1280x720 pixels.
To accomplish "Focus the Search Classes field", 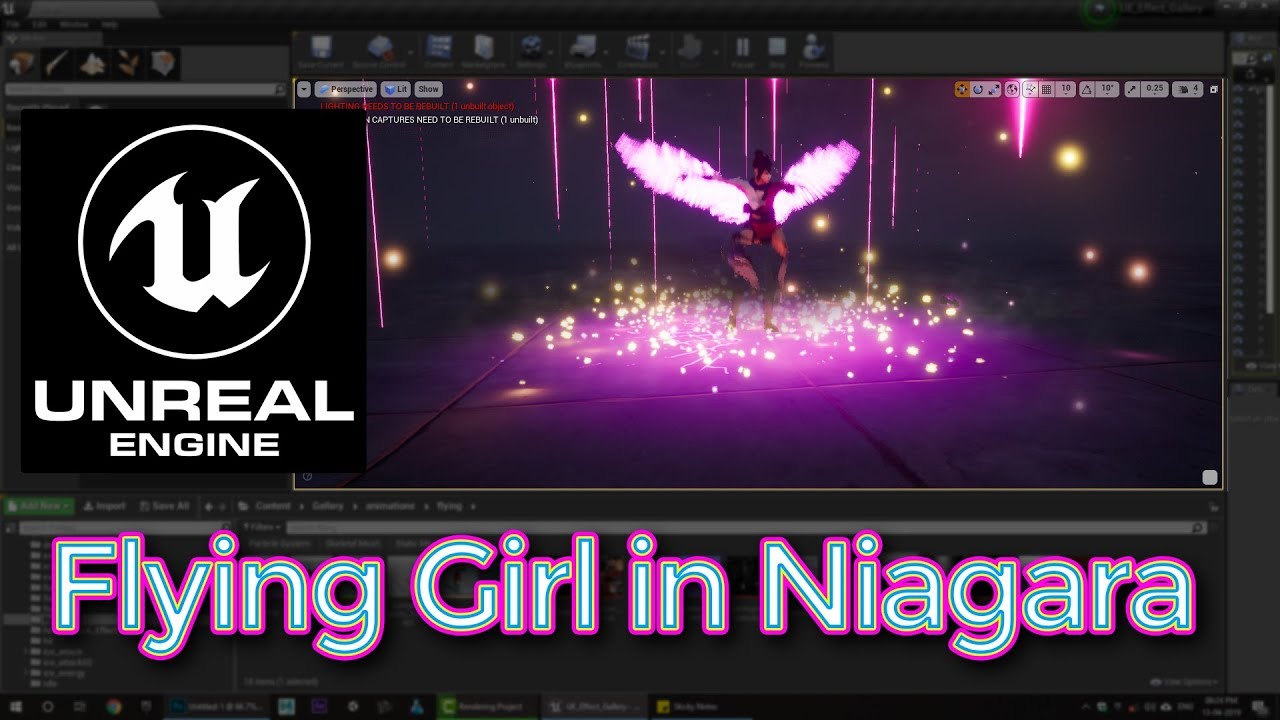I will [x=146, y=90].
